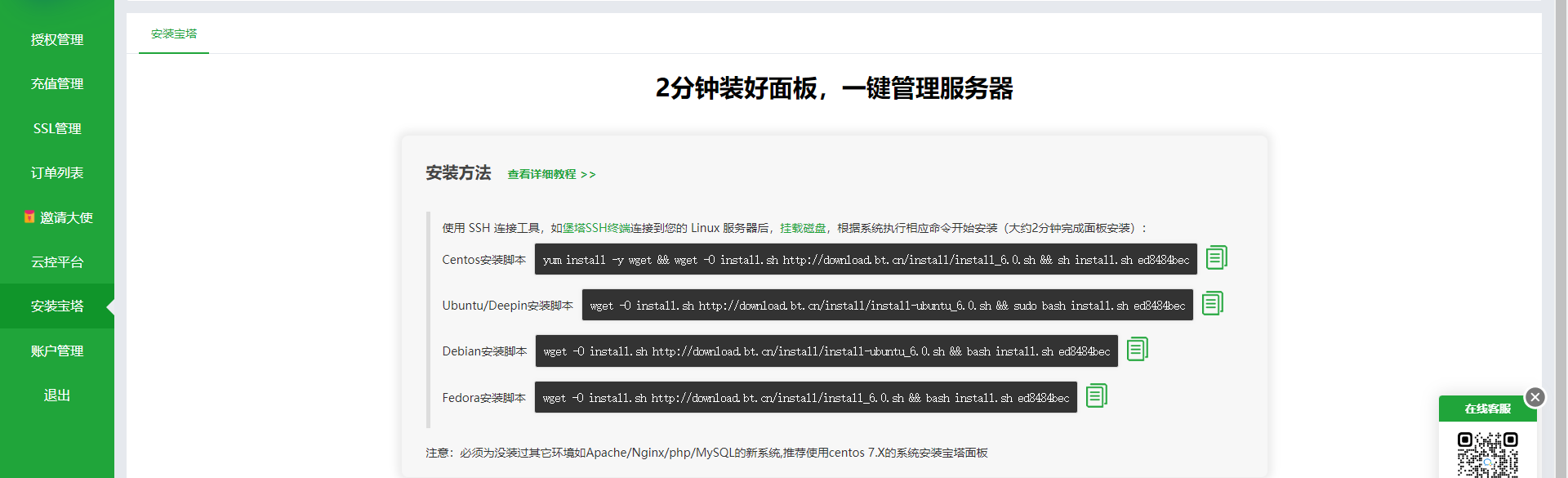
Task: Open the 挂载磁盘 link
Action: (803, 228)
